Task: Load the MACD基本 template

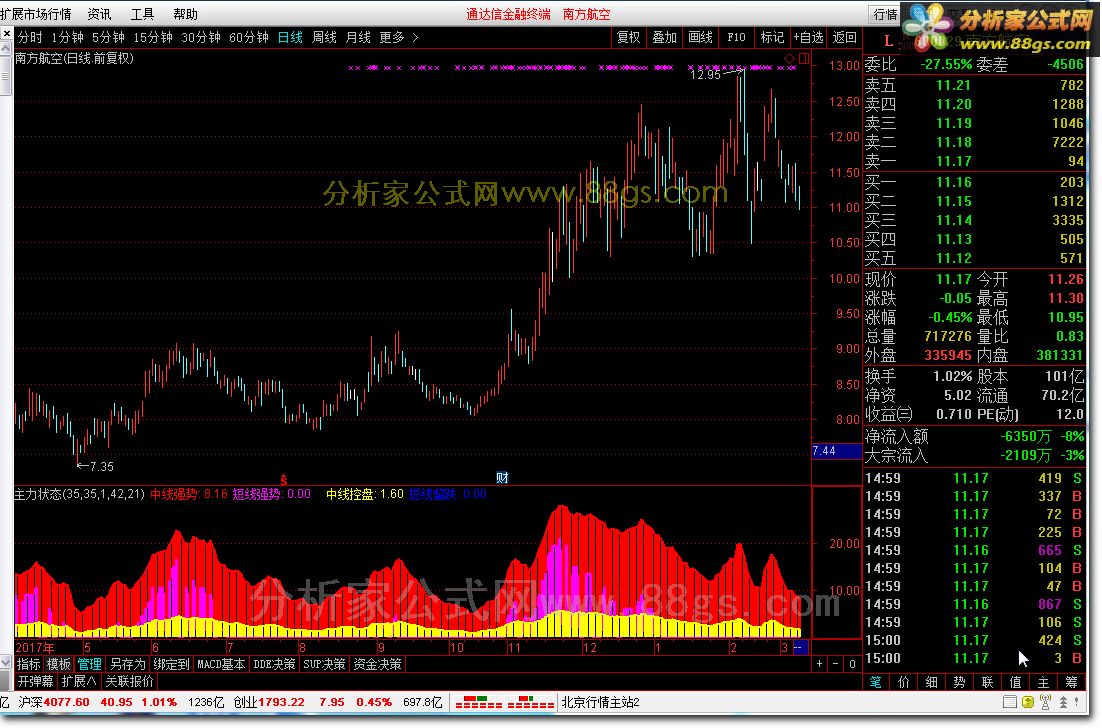Action: pos(221,664)
